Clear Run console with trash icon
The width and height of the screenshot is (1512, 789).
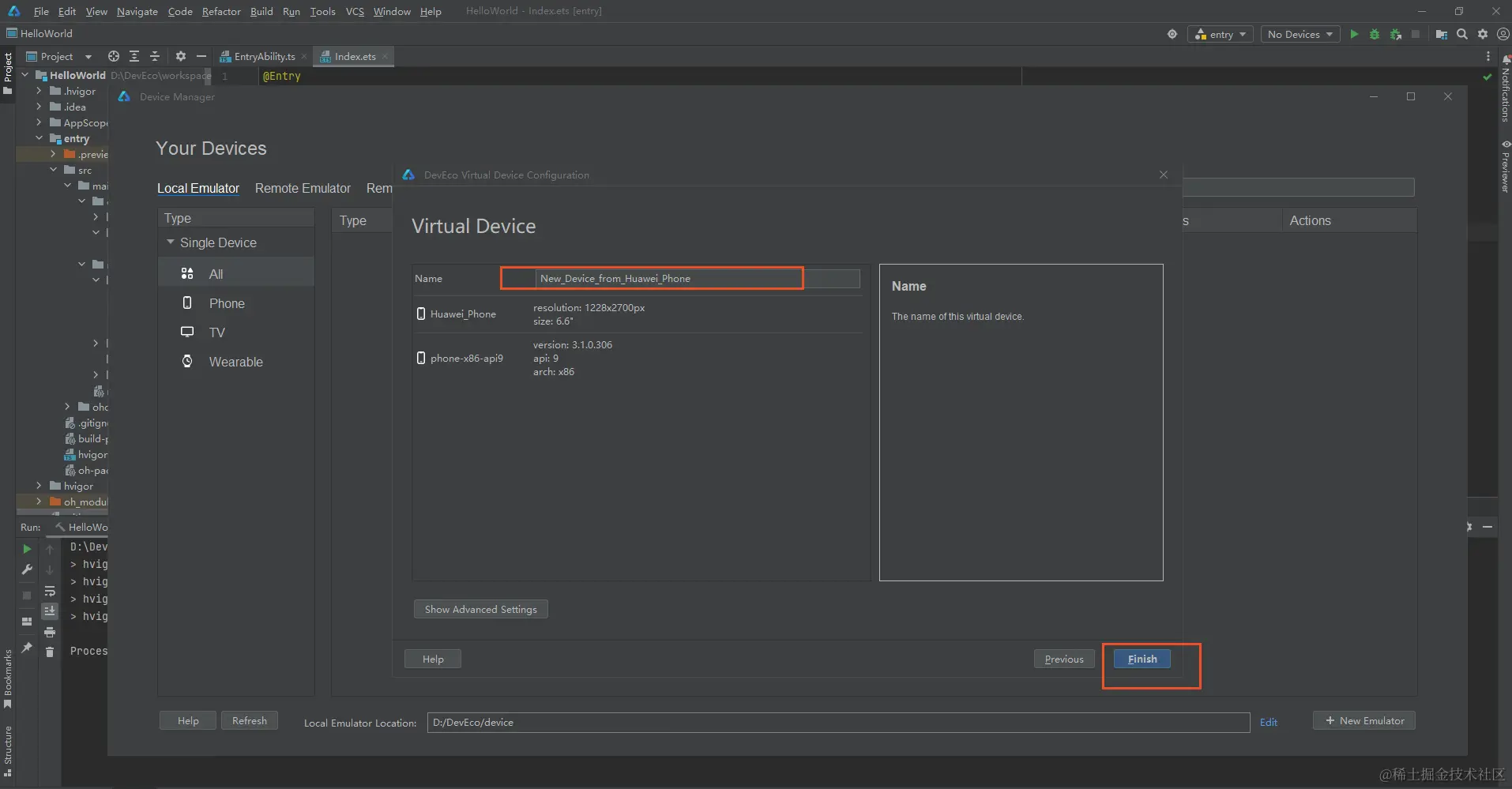[50, 652]
